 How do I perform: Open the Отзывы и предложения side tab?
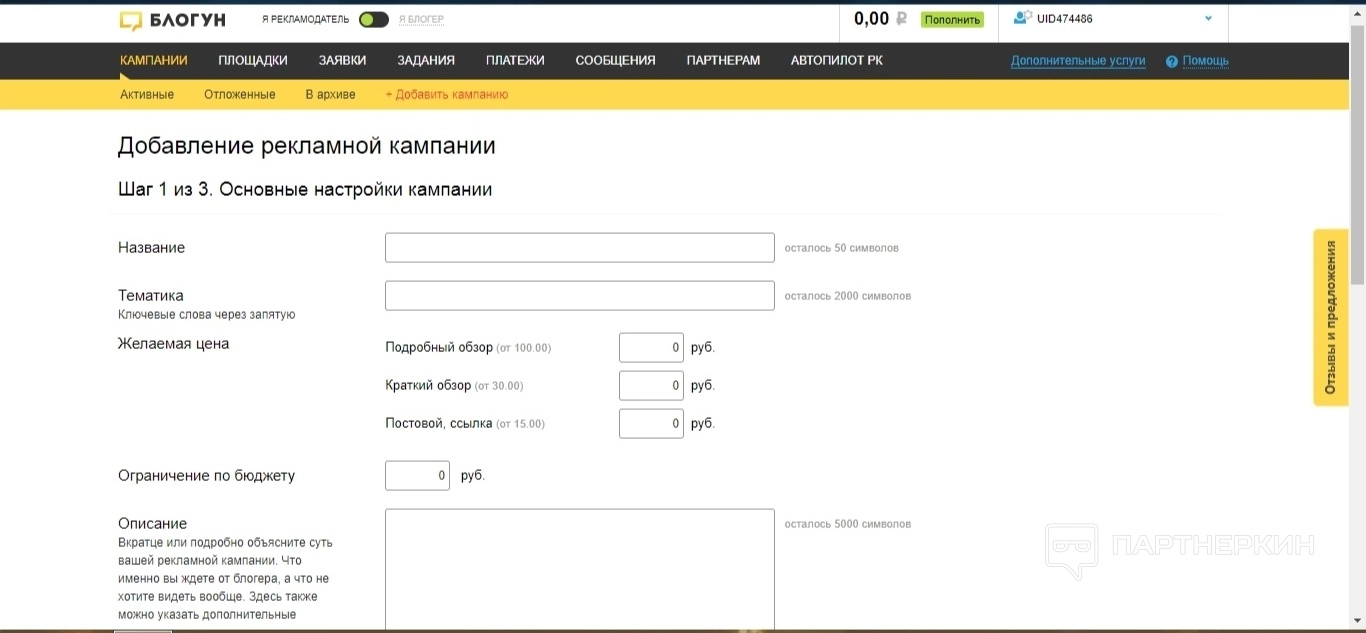(1331, 317)
